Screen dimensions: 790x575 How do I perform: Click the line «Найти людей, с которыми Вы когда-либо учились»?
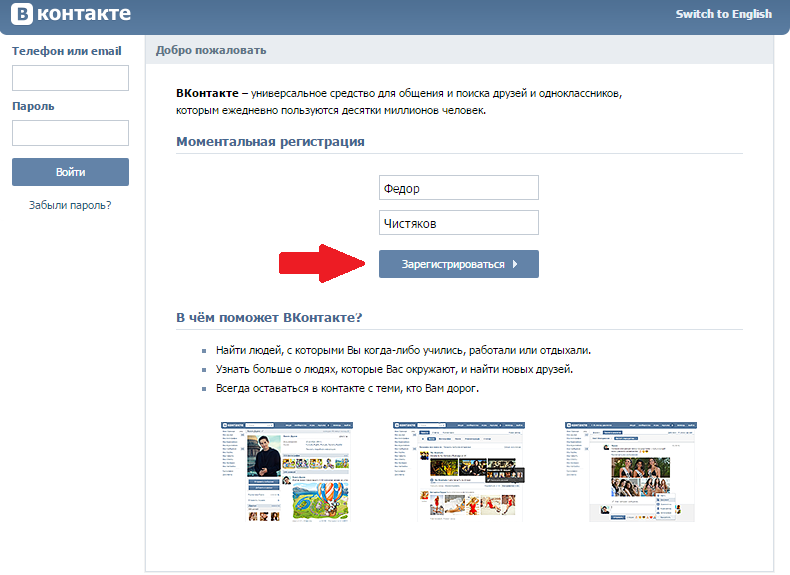click(403, 350)
